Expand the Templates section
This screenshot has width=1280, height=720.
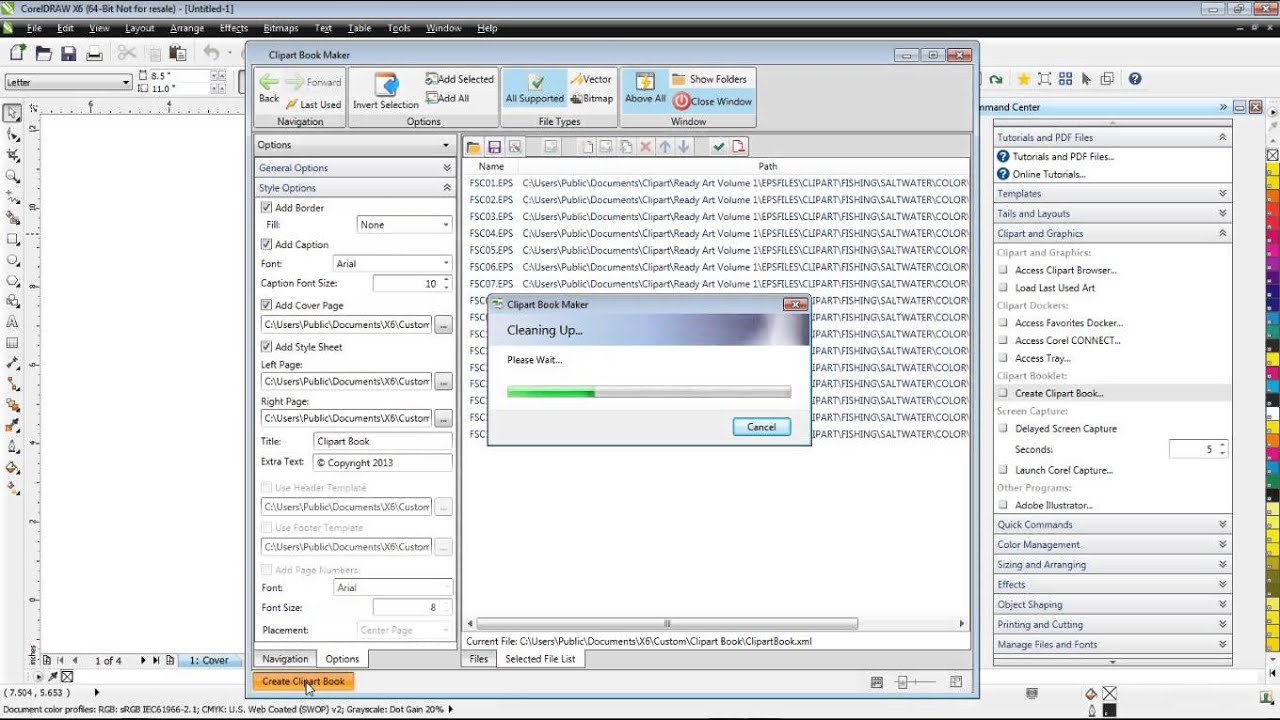click(x=1112, y=194)
